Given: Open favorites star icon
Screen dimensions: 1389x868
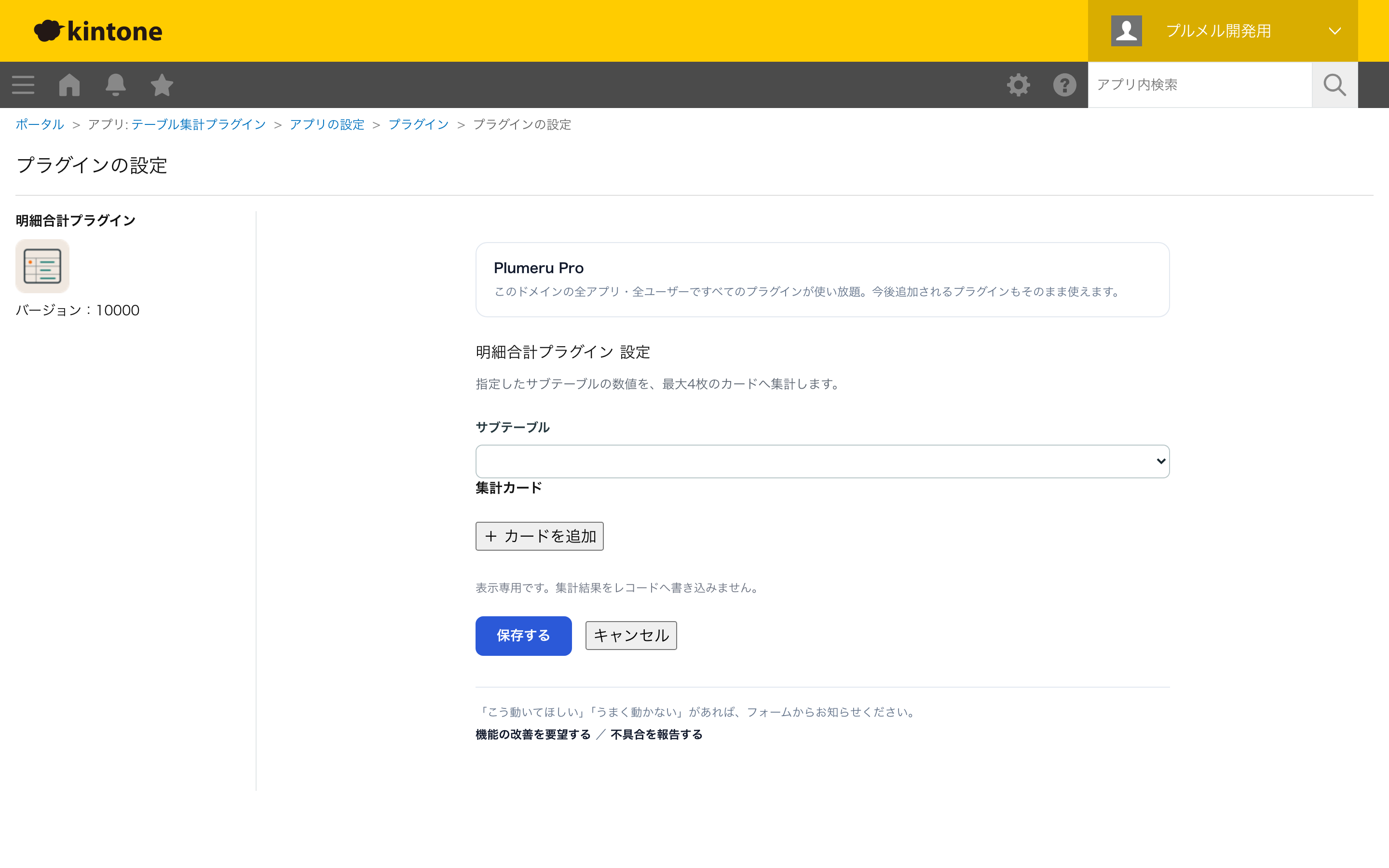Looking at the screenshot, I should click(162, 85).
